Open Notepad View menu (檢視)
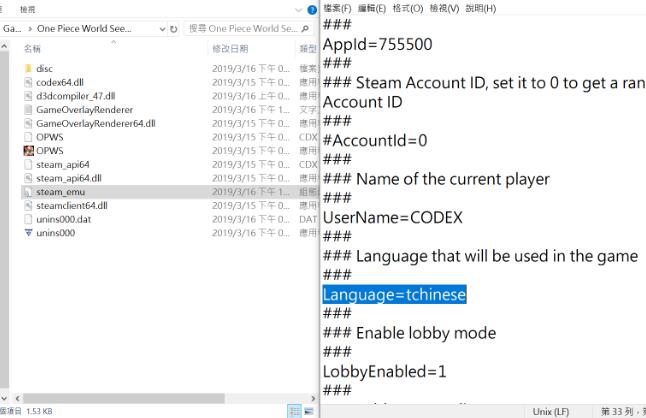The height and width of the screenshot is (418, 646). click(444, 8)
